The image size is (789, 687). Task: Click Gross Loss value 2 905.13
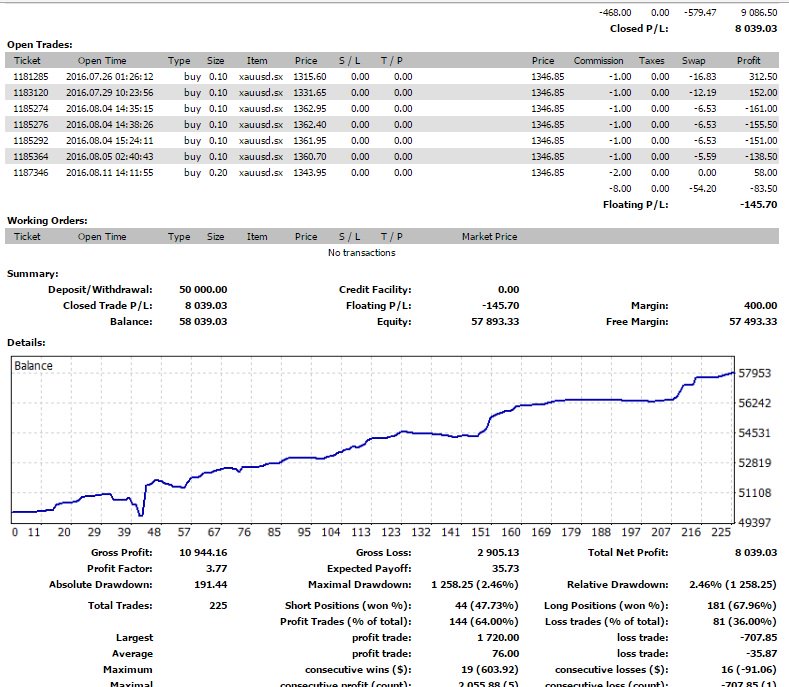pyautogui.click(x=498, y=553)
